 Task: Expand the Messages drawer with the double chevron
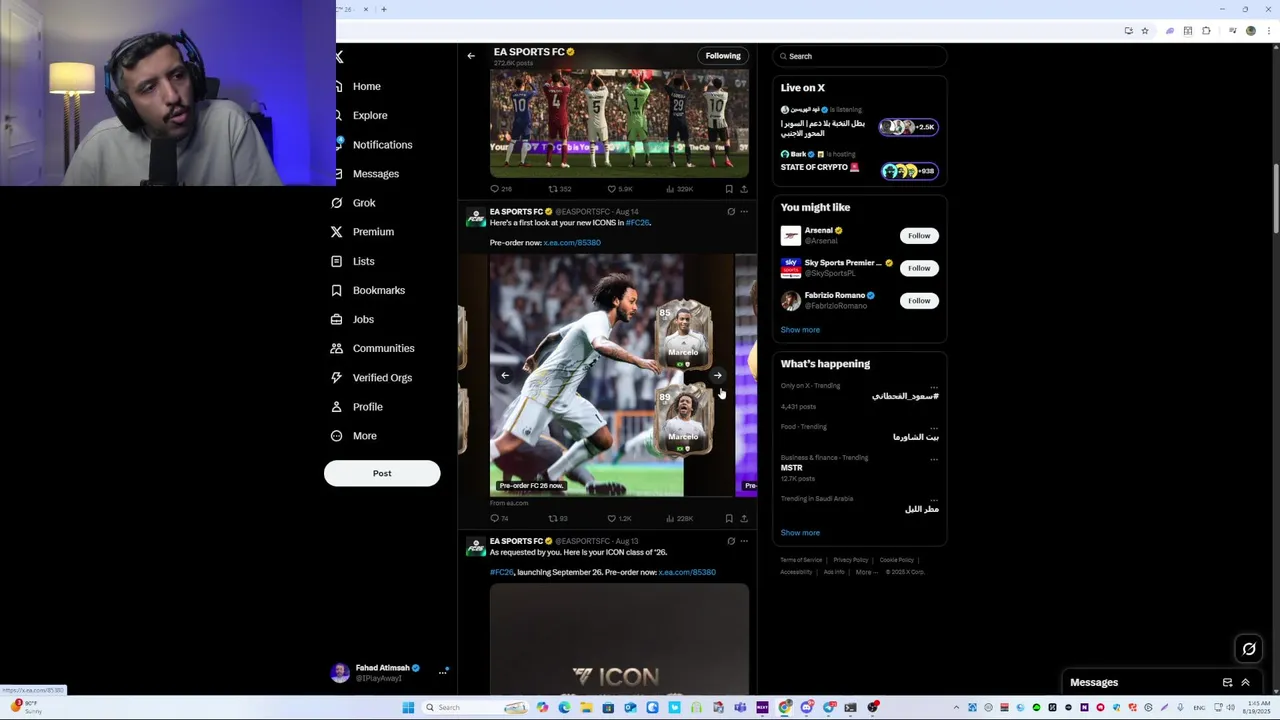(1245, 682)
